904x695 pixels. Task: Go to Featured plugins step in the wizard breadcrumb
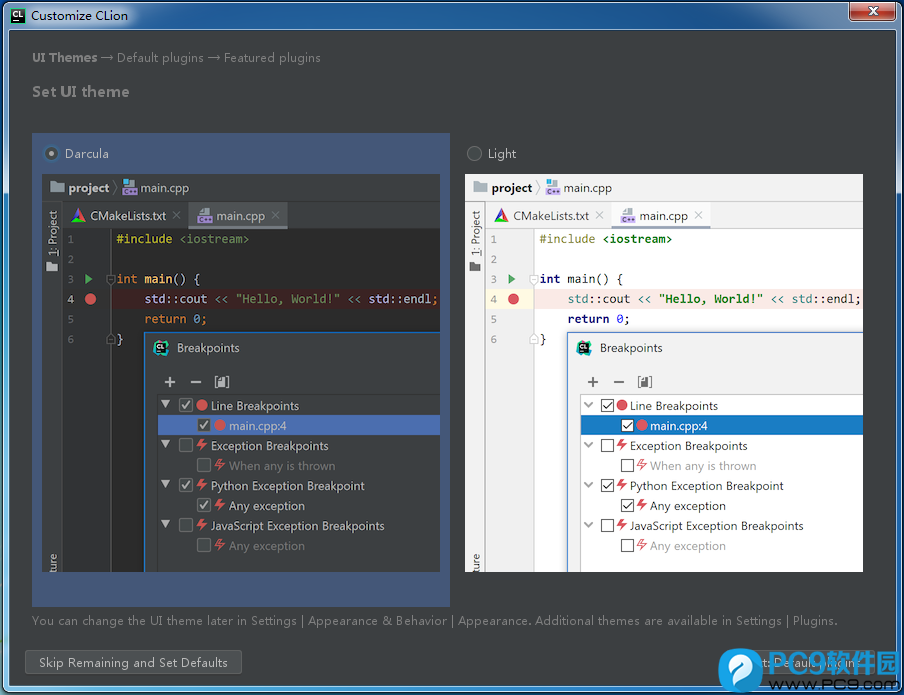click(272, 58)
